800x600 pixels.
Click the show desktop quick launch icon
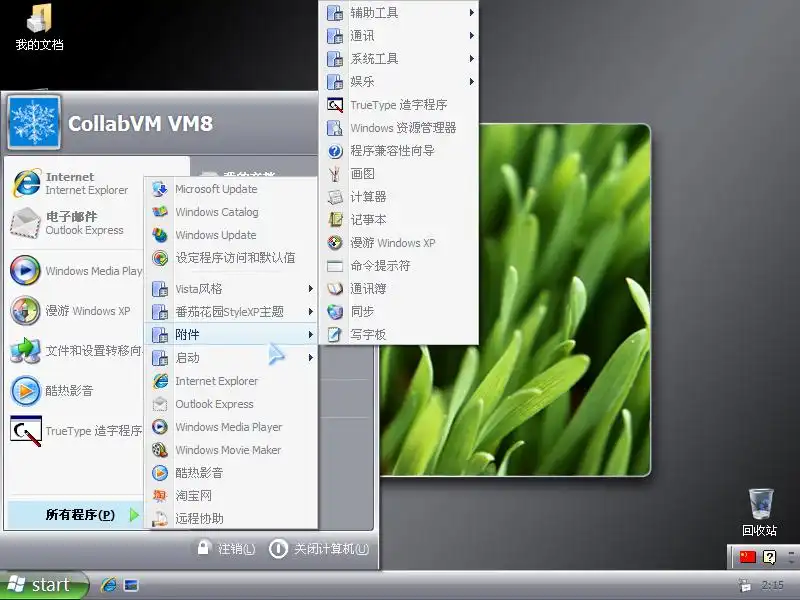tap(132, 585)
